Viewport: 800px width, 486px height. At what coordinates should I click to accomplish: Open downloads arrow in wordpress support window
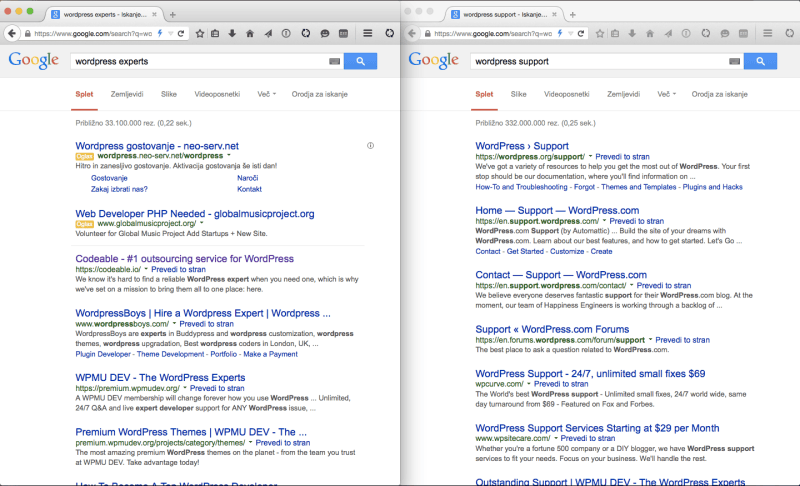point(632,34)
